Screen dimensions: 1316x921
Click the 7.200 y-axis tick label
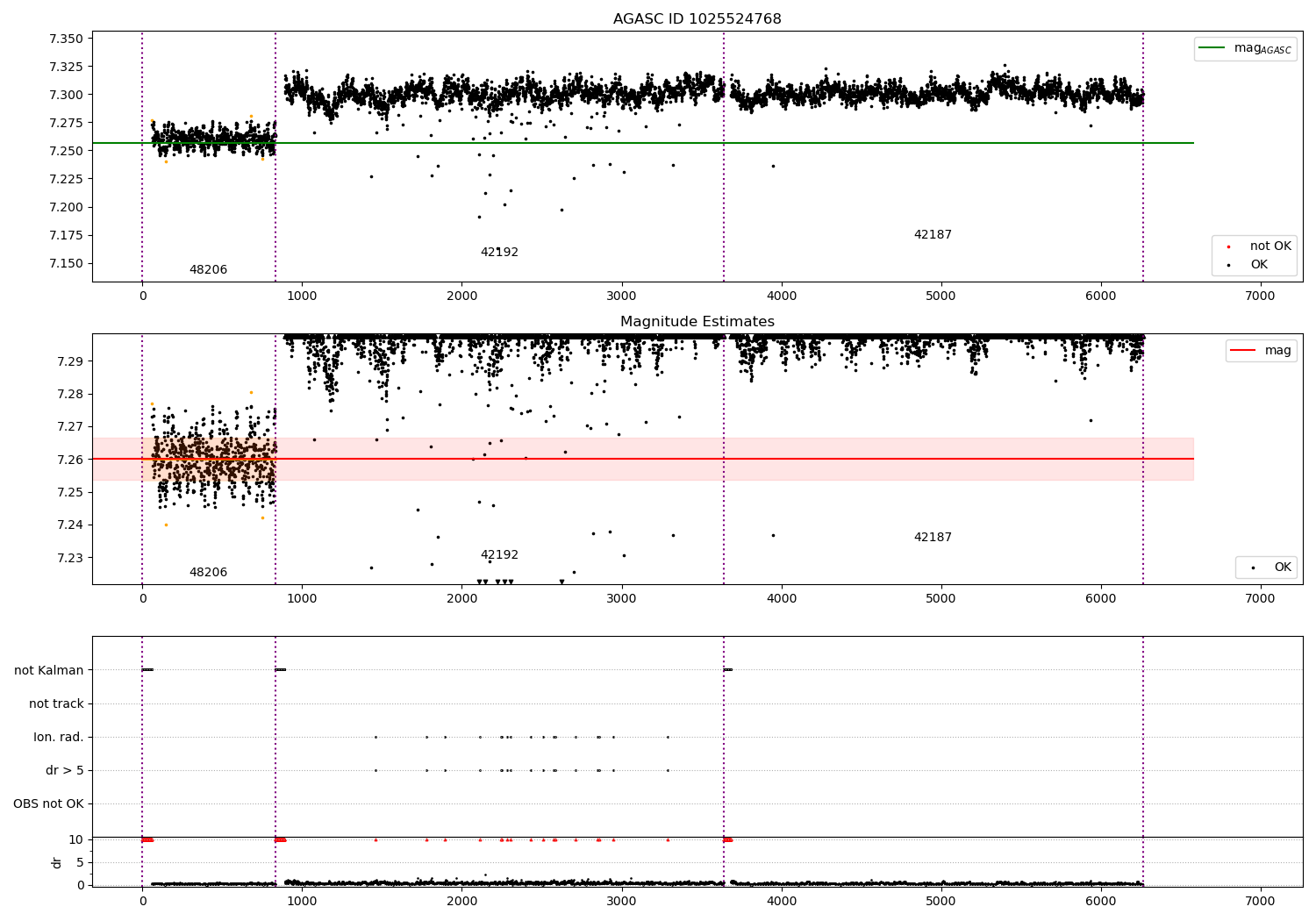pos(66,207)
